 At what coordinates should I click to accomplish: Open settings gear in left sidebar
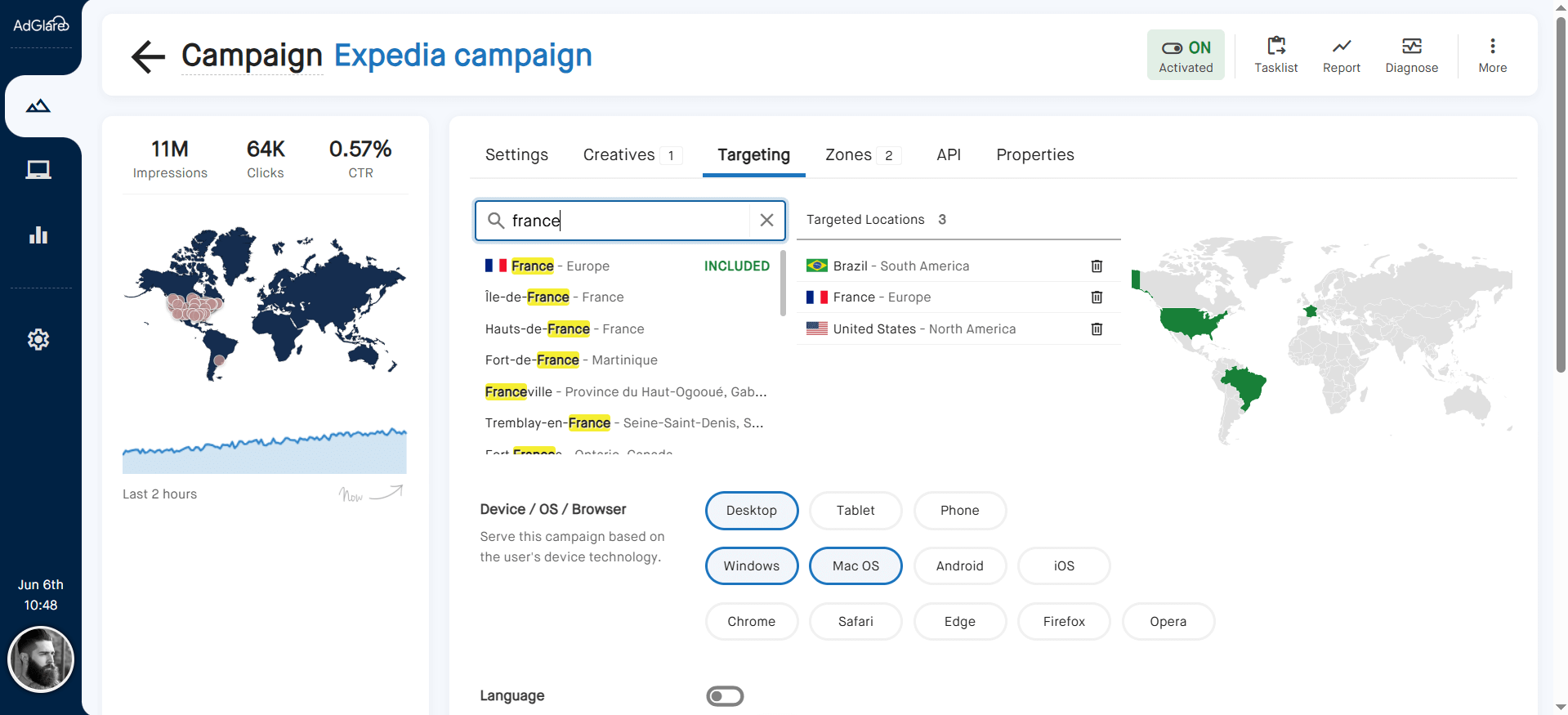(x=38, y=339)
